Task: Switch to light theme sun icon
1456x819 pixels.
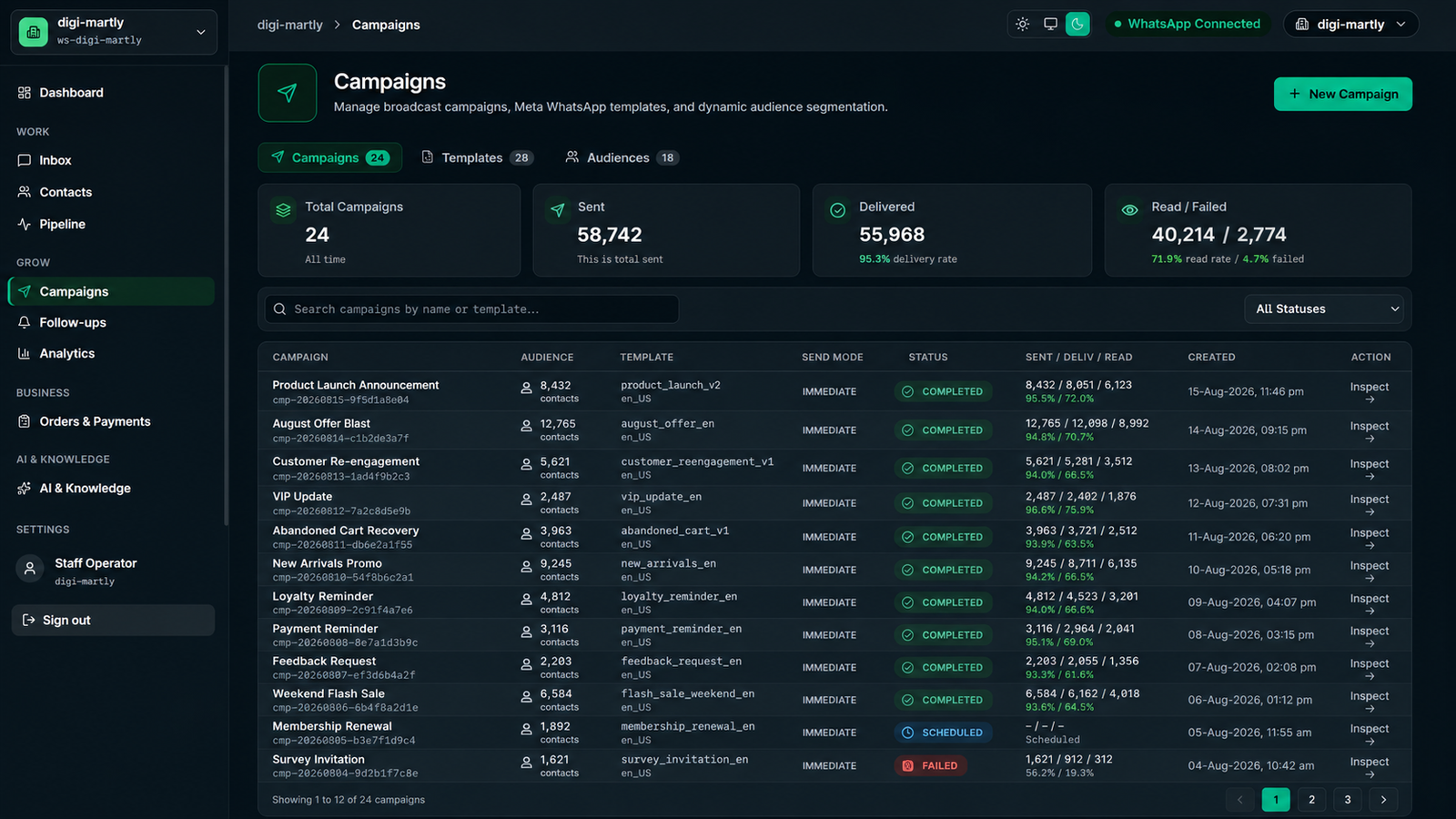Action: (x=1023, y=24)
